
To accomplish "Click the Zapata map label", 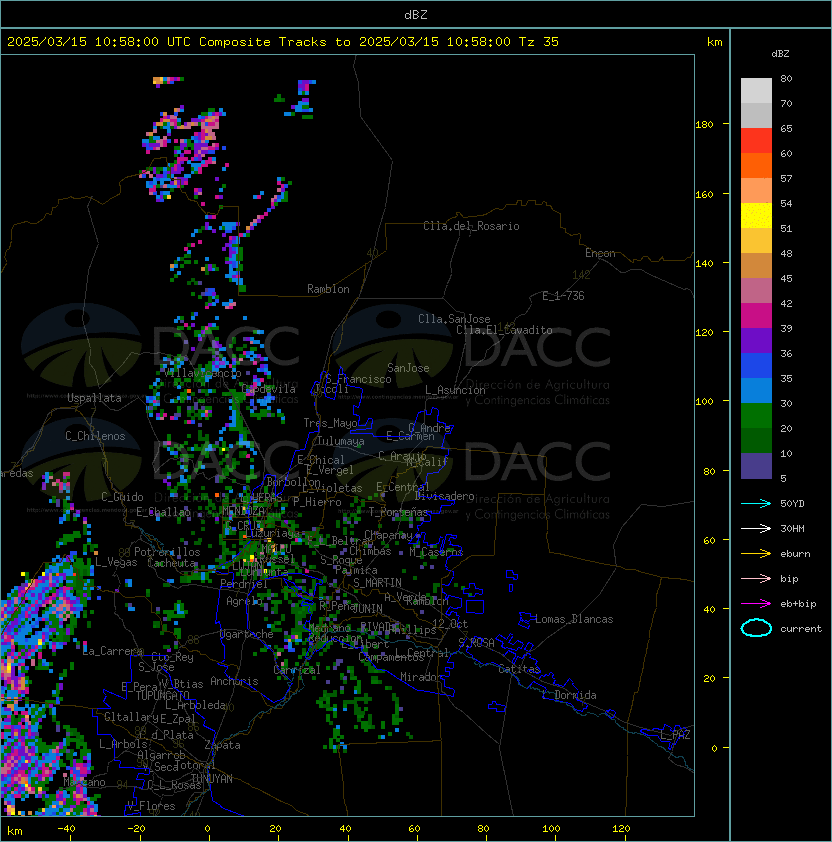I will (x=222, y=745).
